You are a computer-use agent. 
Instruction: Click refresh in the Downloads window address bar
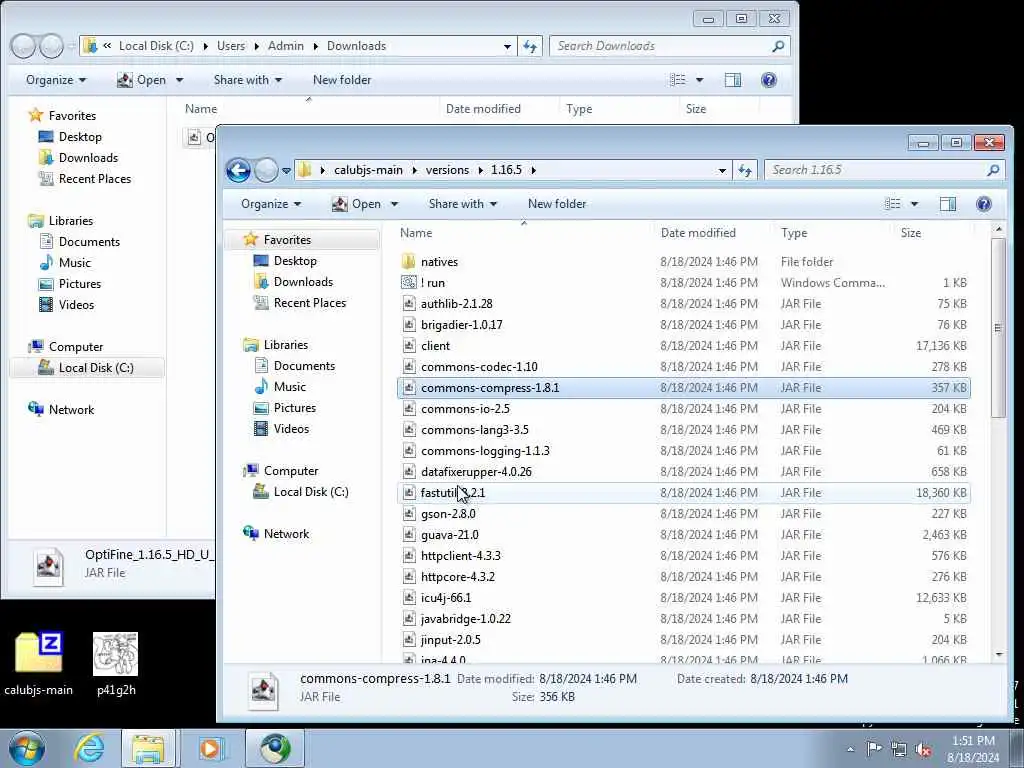click(530, 46)
